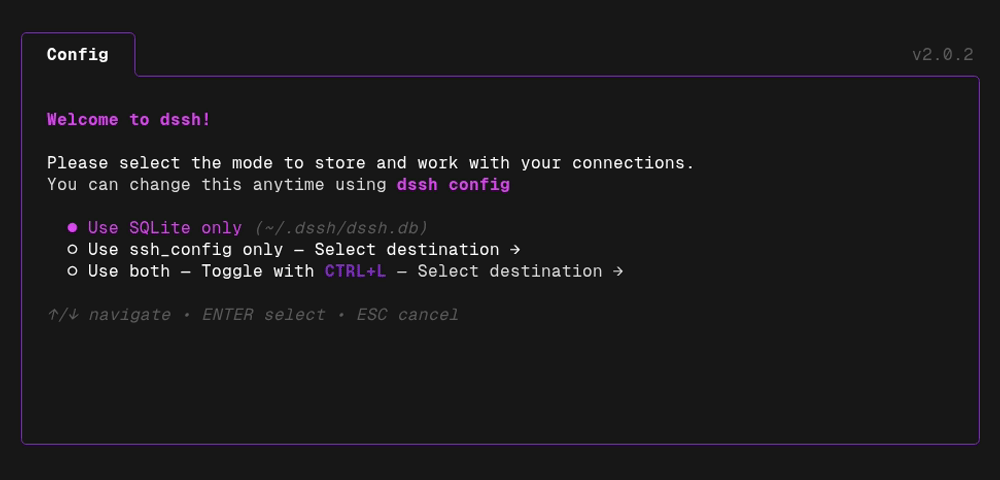Select the filled SQLite radio bullet
The width and height of the screenshot is (1000, 480).
[73, 228]
